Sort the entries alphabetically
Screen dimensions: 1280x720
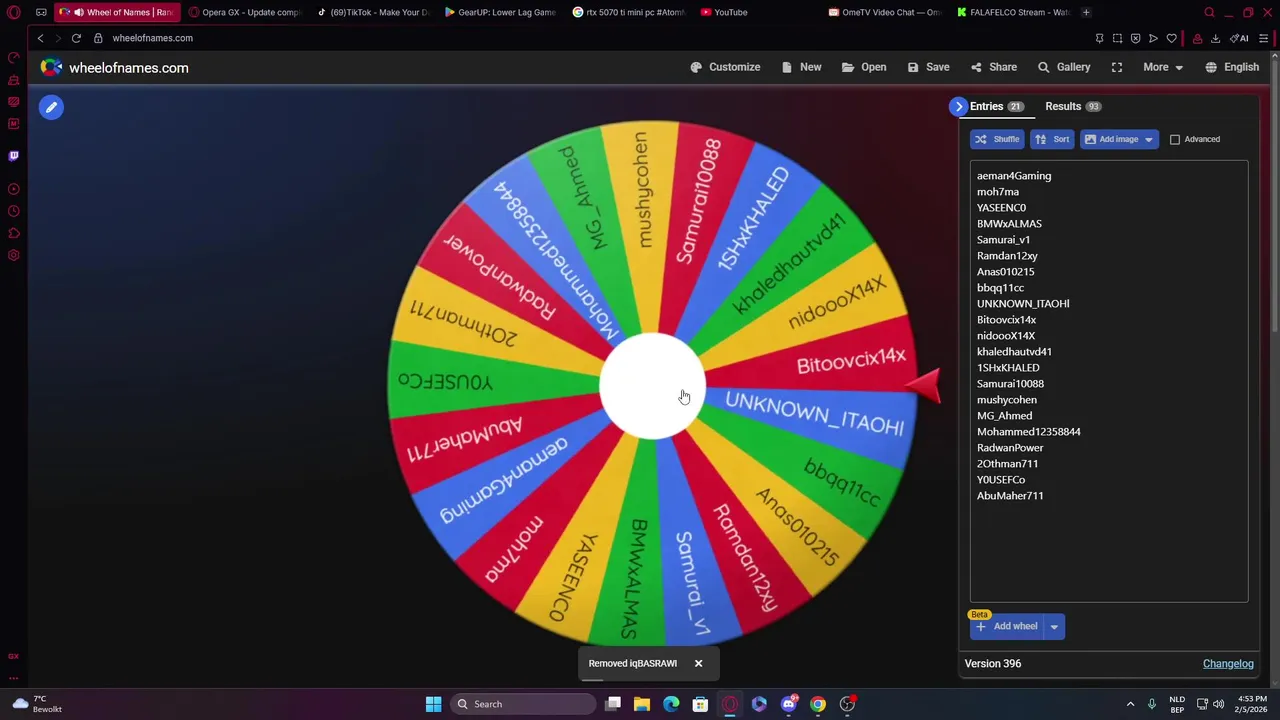pyautogui.click(x=1052, y=139)
